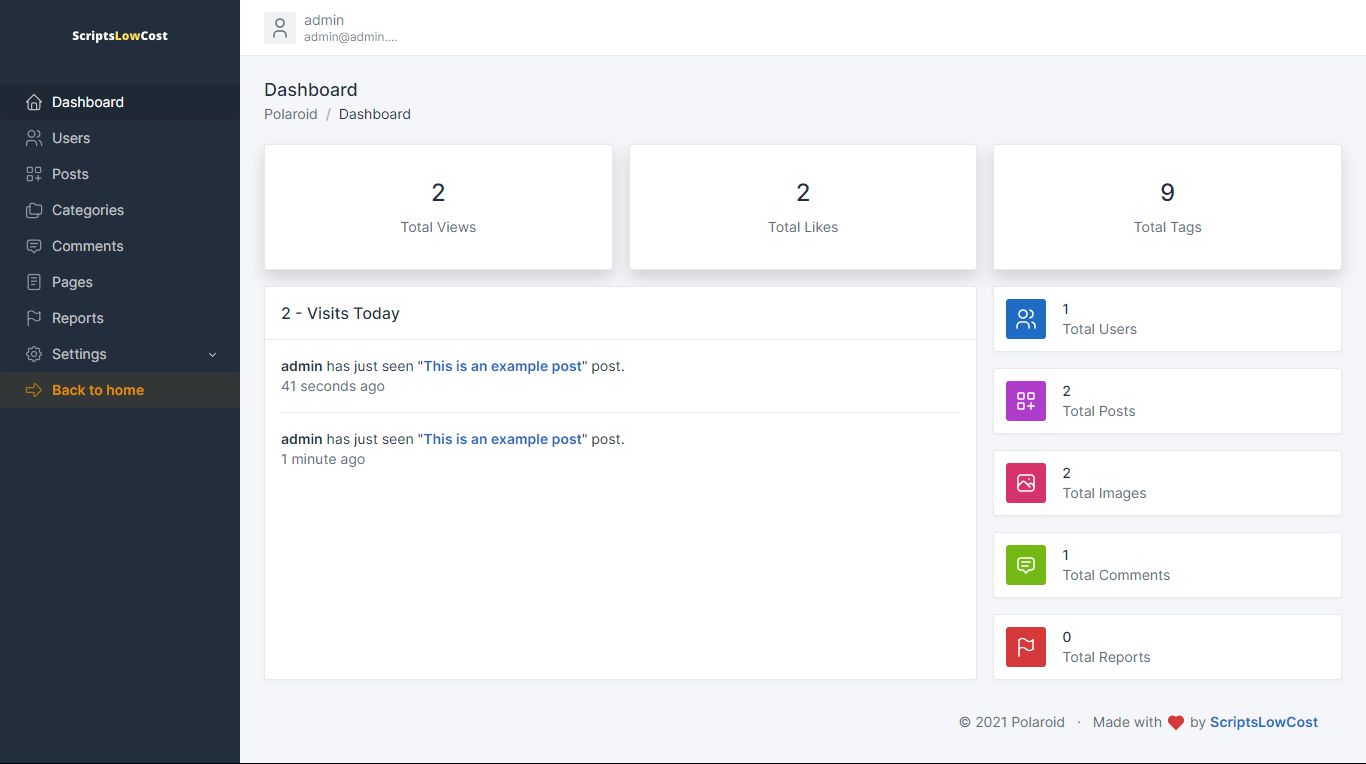Click the Polaroid breadcrumb link
The height and width of the screenshot is (764, 1366).
290,114
